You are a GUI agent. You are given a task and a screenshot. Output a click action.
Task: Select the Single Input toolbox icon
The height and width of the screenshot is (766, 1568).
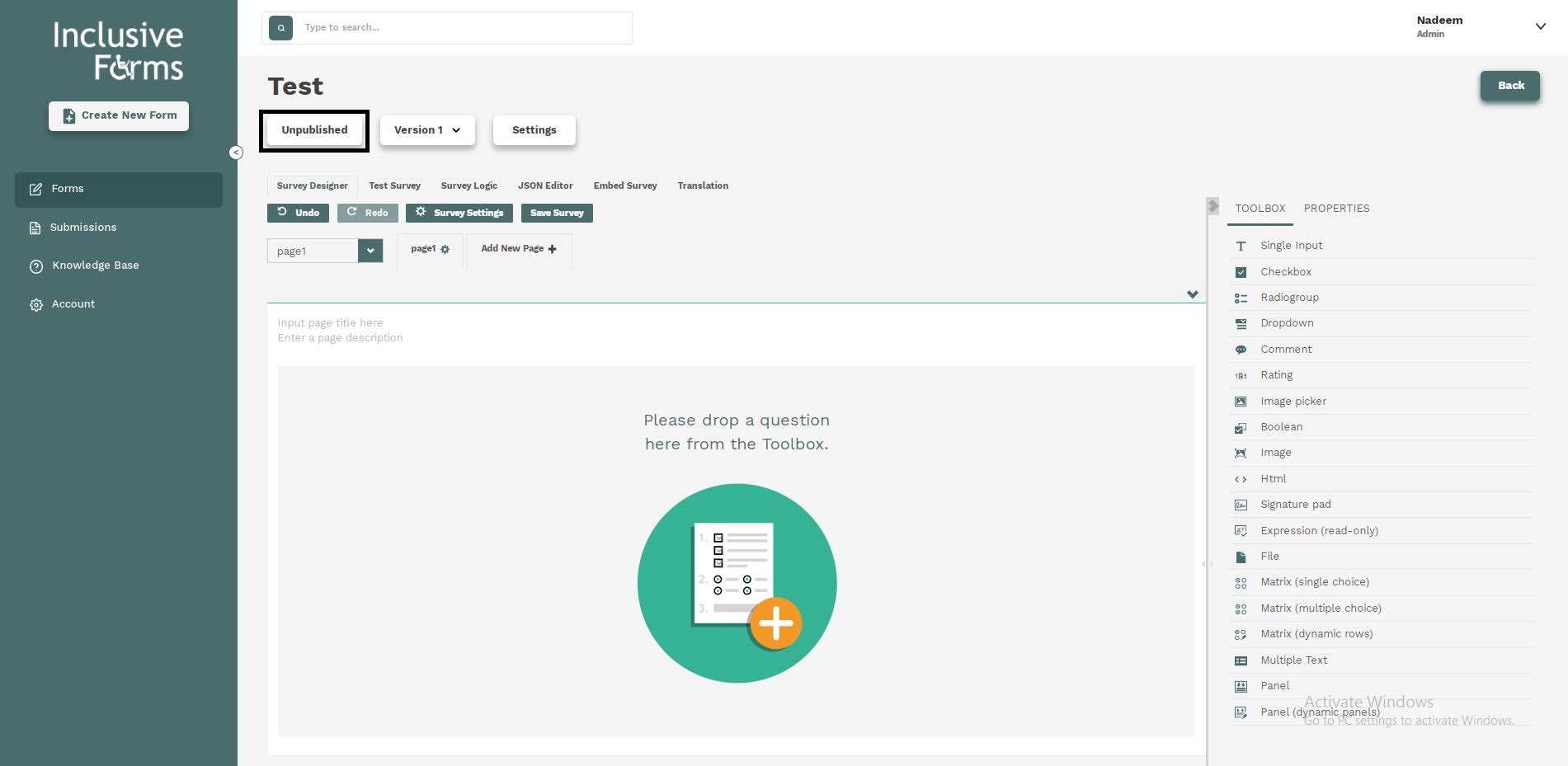(1241, 245)
